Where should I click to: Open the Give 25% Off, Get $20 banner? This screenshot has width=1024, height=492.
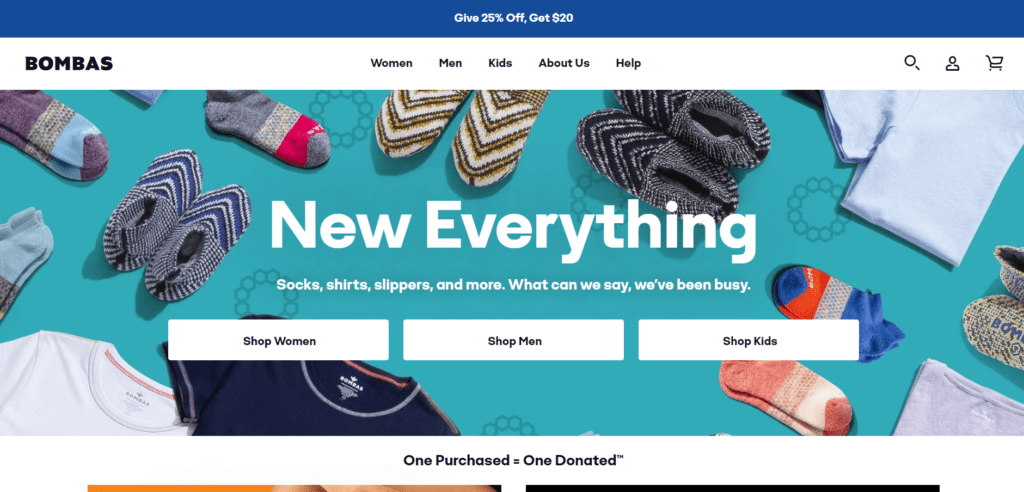pyautogui.click(x=513, y=18)
